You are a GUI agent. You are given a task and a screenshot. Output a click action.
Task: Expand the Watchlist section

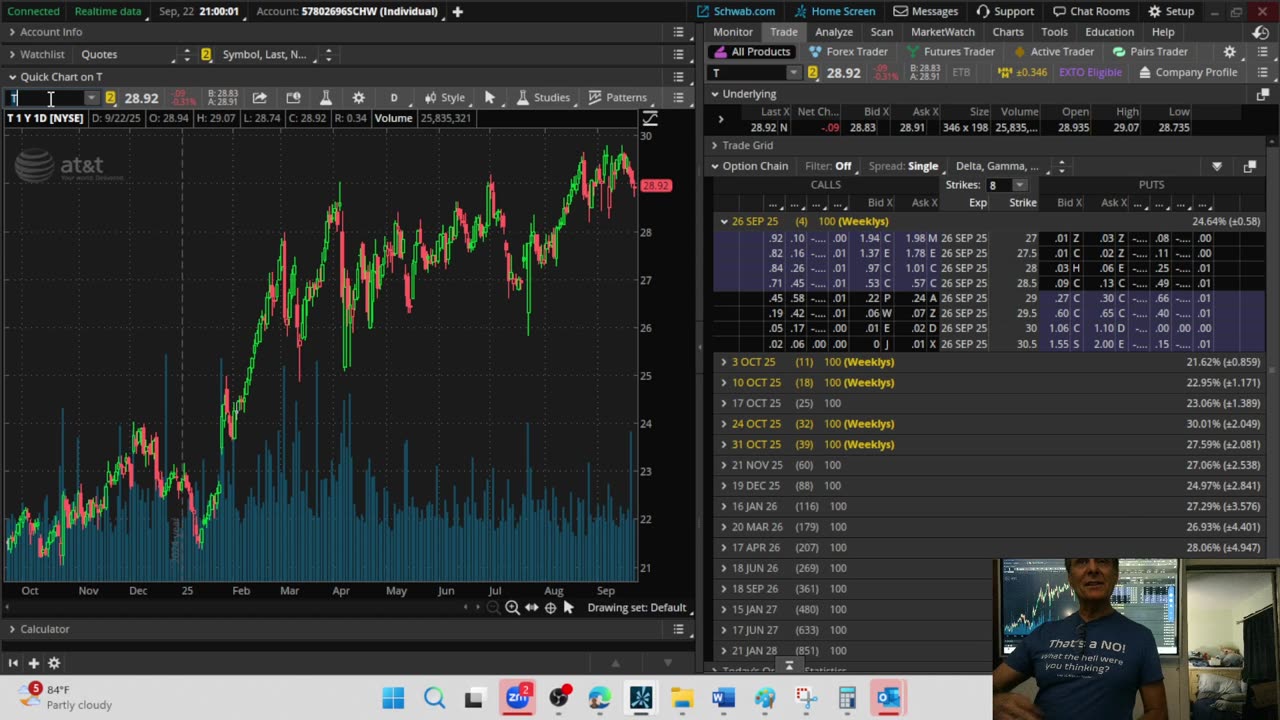point(12,54)
